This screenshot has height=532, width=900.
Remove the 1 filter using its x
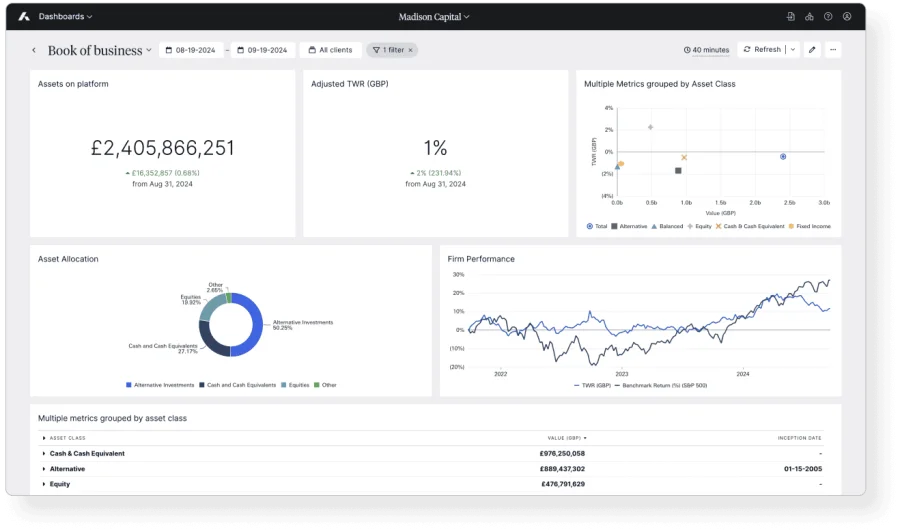[410, 51]
